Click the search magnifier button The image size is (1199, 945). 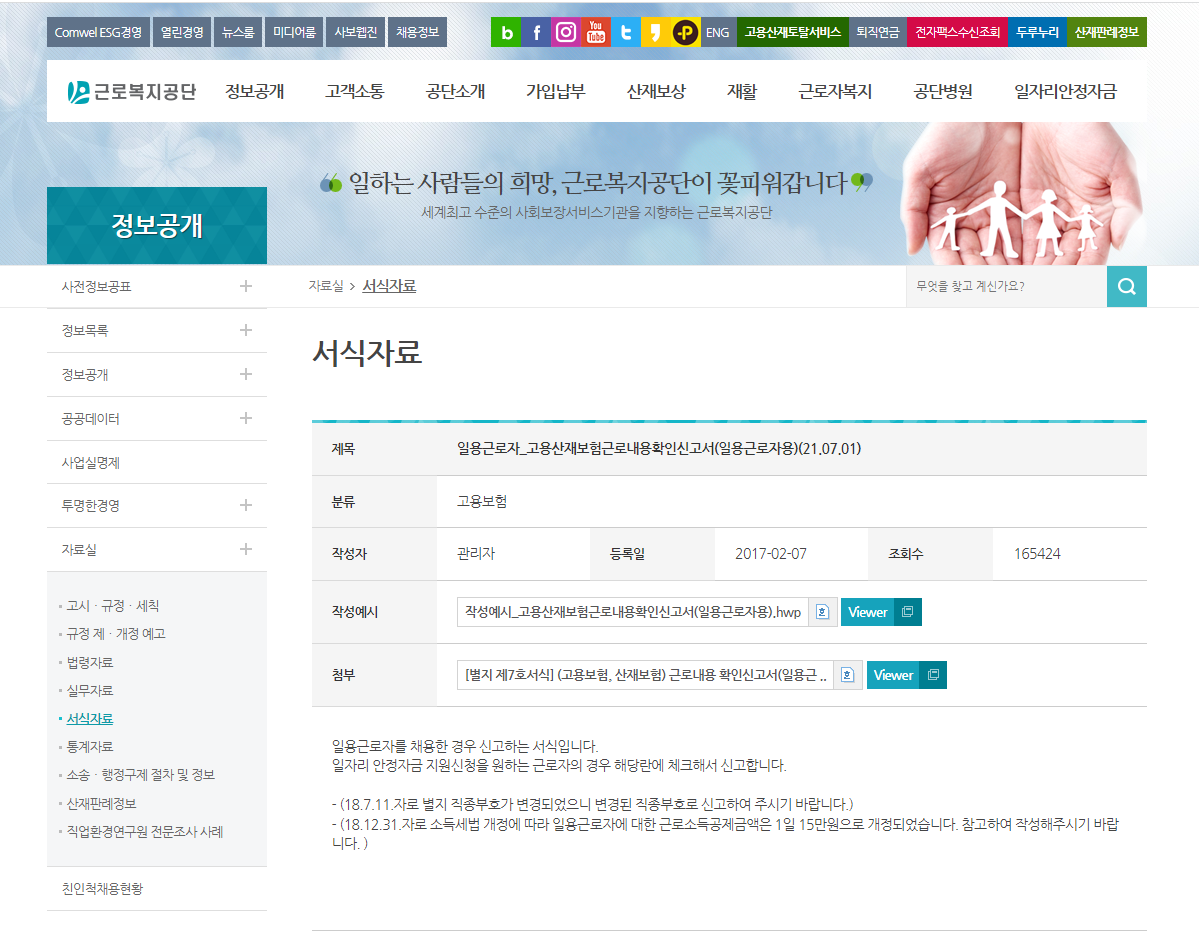point(1126,287)
